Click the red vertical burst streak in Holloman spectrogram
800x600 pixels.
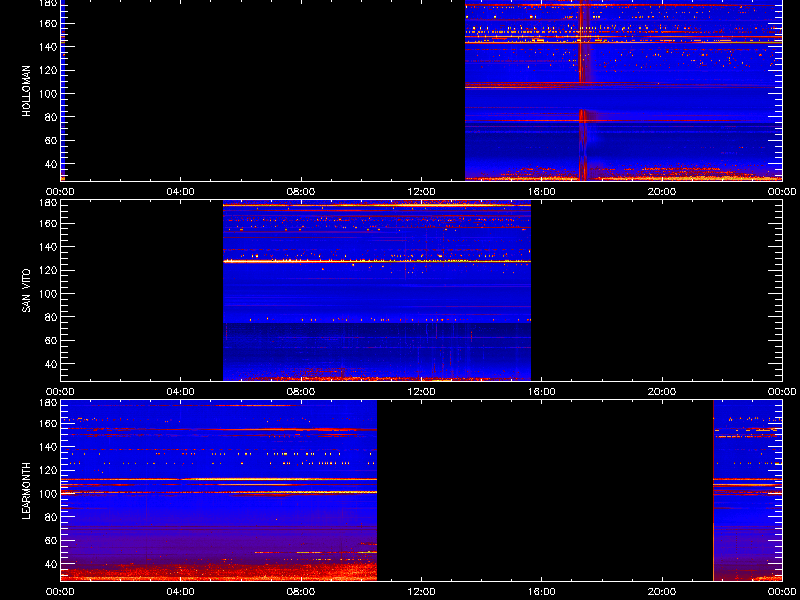(581, 92)
